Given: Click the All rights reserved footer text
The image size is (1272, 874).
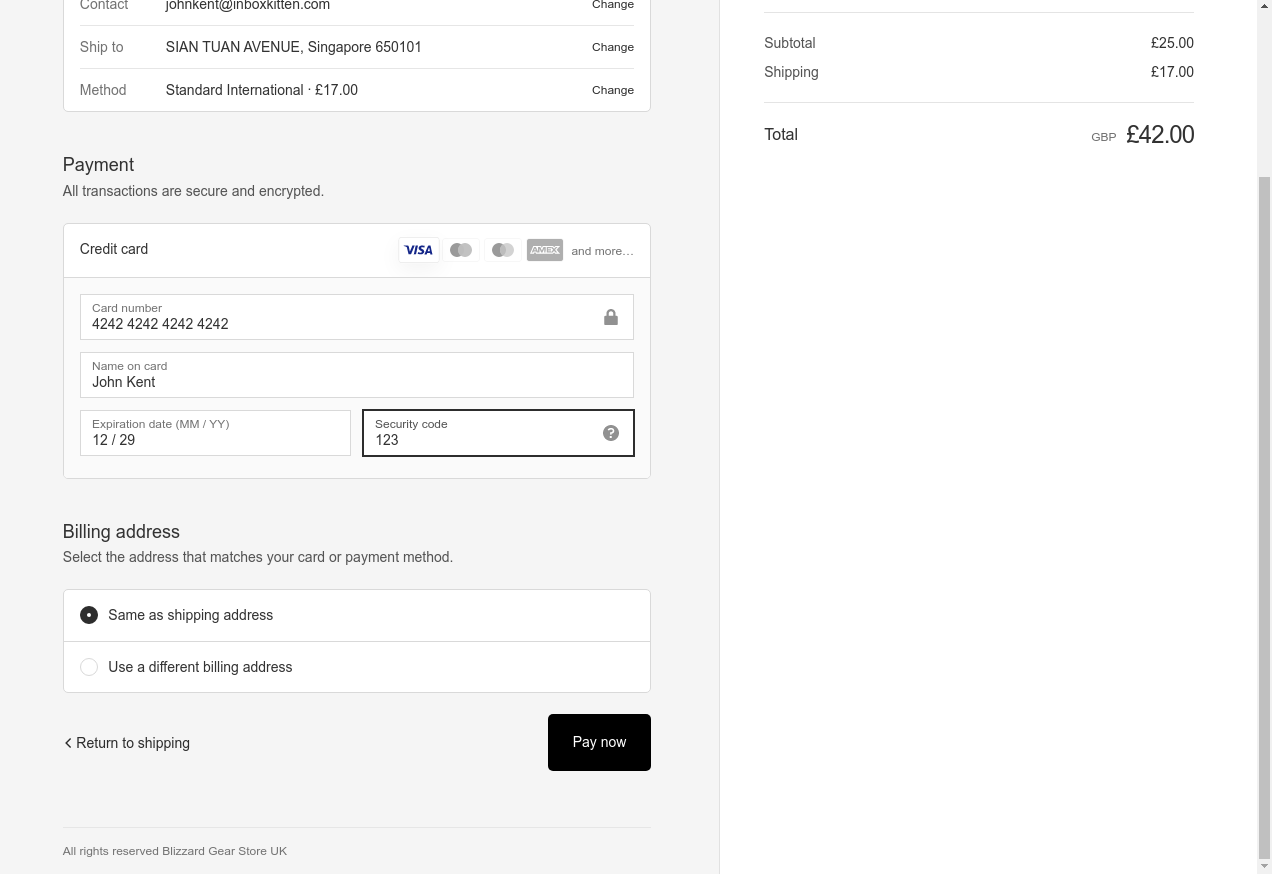Looking at the screenshot, I should click(175, 851).
